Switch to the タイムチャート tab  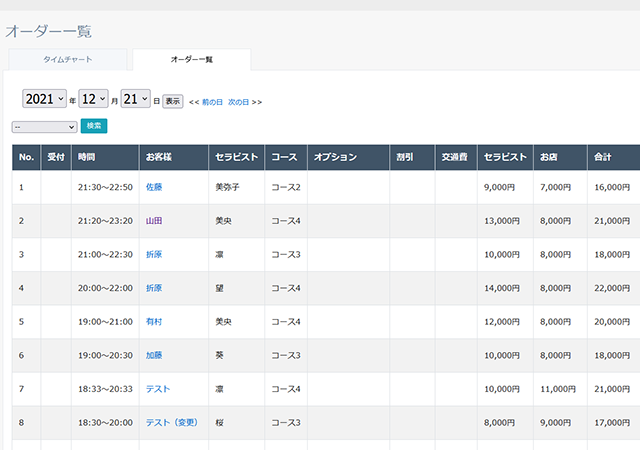click(x=68, y=60)
